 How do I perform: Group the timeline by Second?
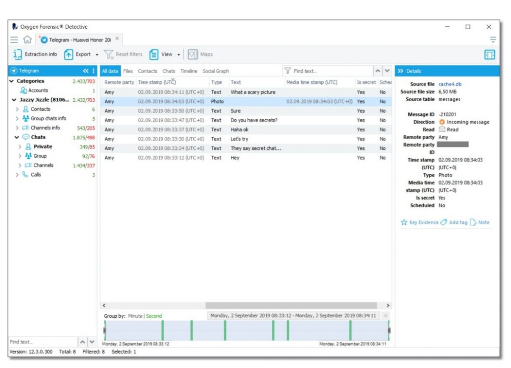coord(154,316)
